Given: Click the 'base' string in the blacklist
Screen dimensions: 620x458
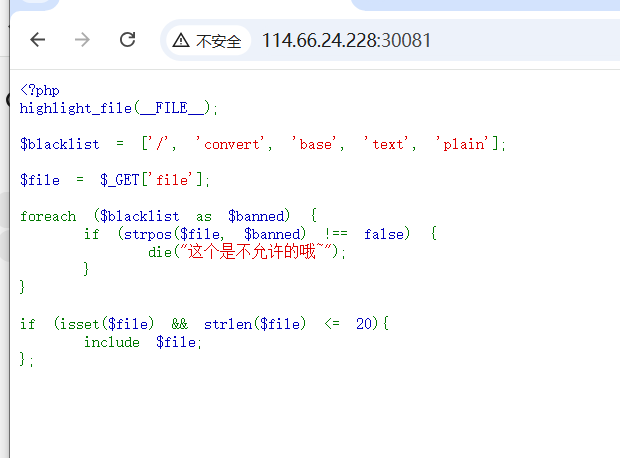Looking at the screenshot, I should [317, 144].
